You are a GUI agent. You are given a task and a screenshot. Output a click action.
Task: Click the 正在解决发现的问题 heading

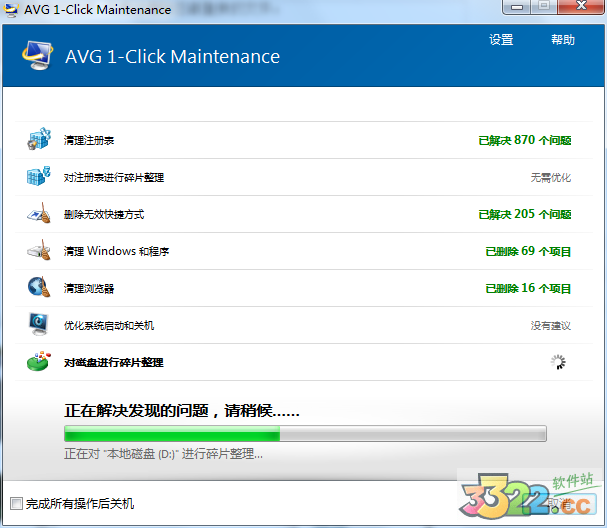click(x=182, y=410)
